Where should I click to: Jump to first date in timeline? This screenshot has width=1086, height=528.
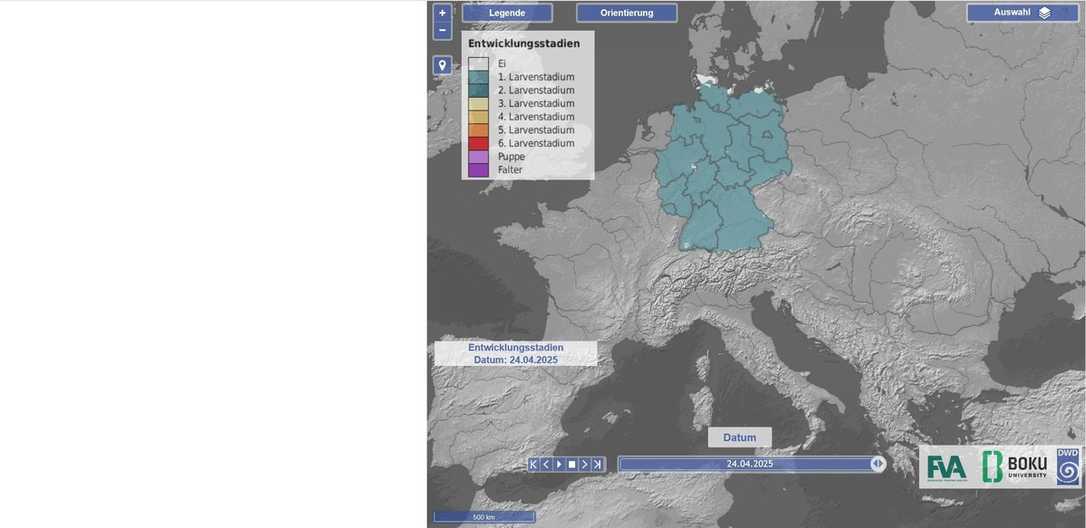point(533,464)
